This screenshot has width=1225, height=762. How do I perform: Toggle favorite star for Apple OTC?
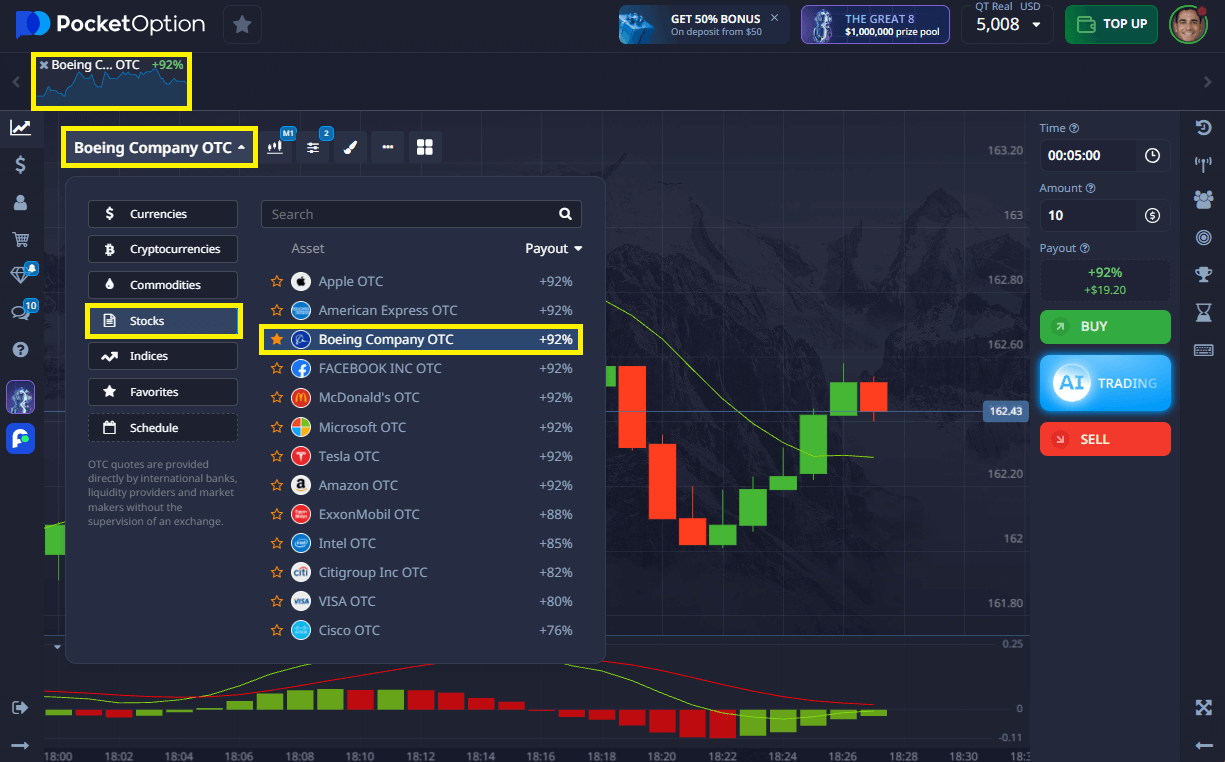[277, 282]
